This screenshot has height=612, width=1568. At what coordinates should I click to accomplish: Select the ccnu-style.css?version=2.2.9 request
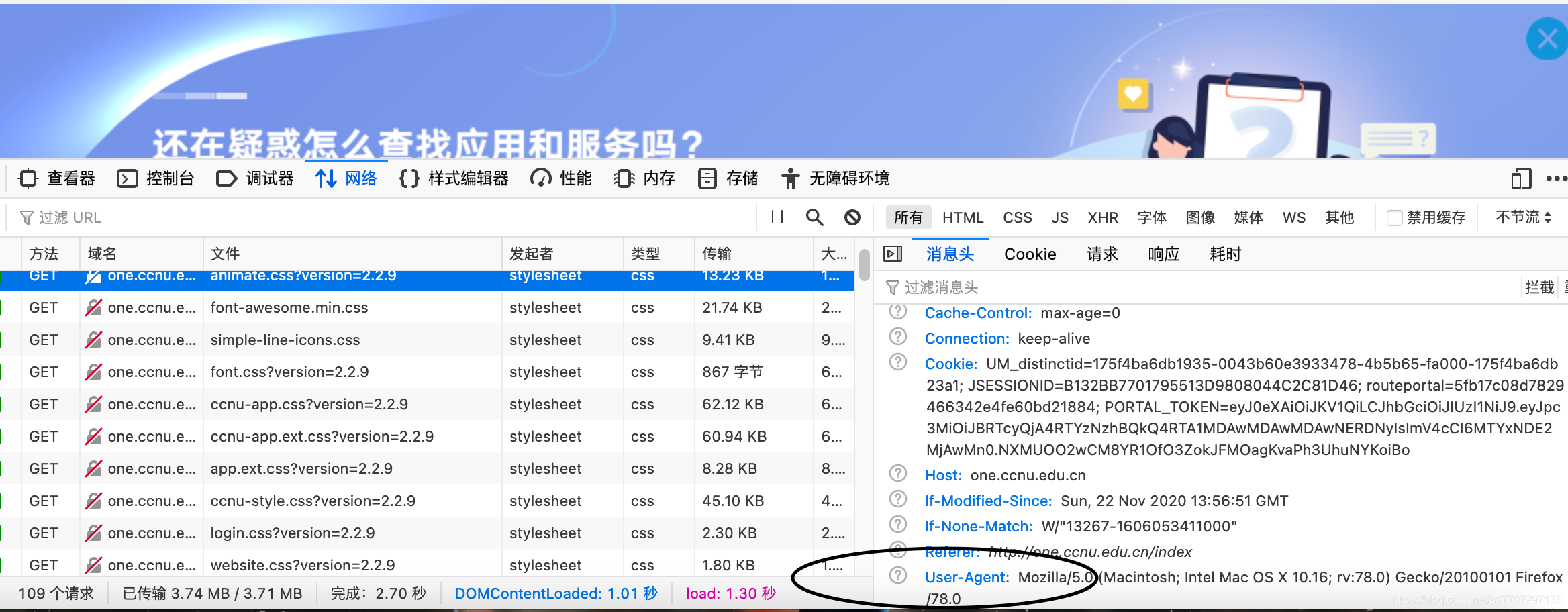pyautogui.click(x=427, y=501)
